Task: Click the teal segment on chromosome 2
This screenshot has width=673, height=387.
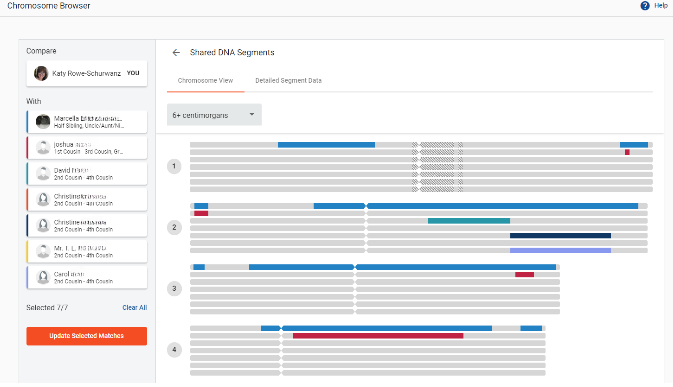Action: coord(469,221)
